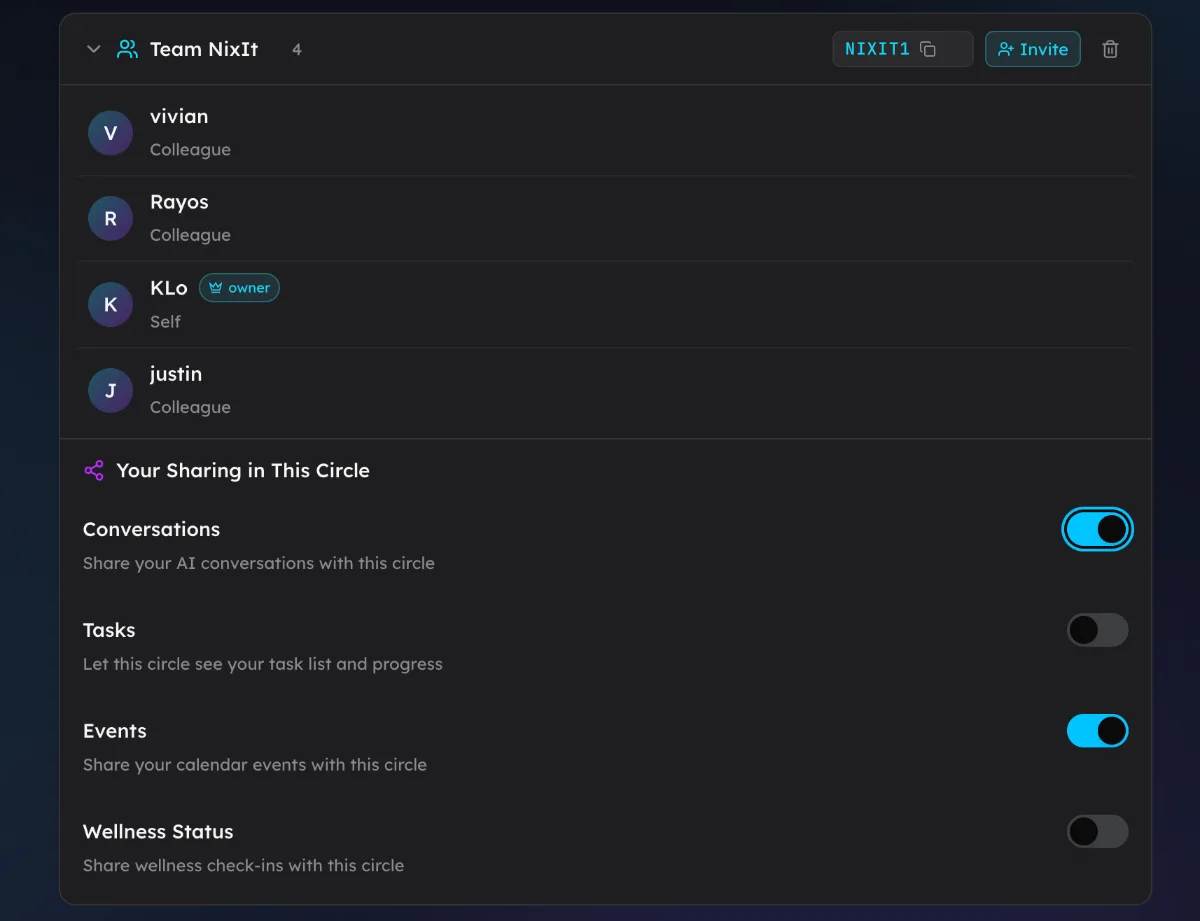Click the Conversations label
The width and height of the screenshot is (1200, 921).
[x=151, y=529]
